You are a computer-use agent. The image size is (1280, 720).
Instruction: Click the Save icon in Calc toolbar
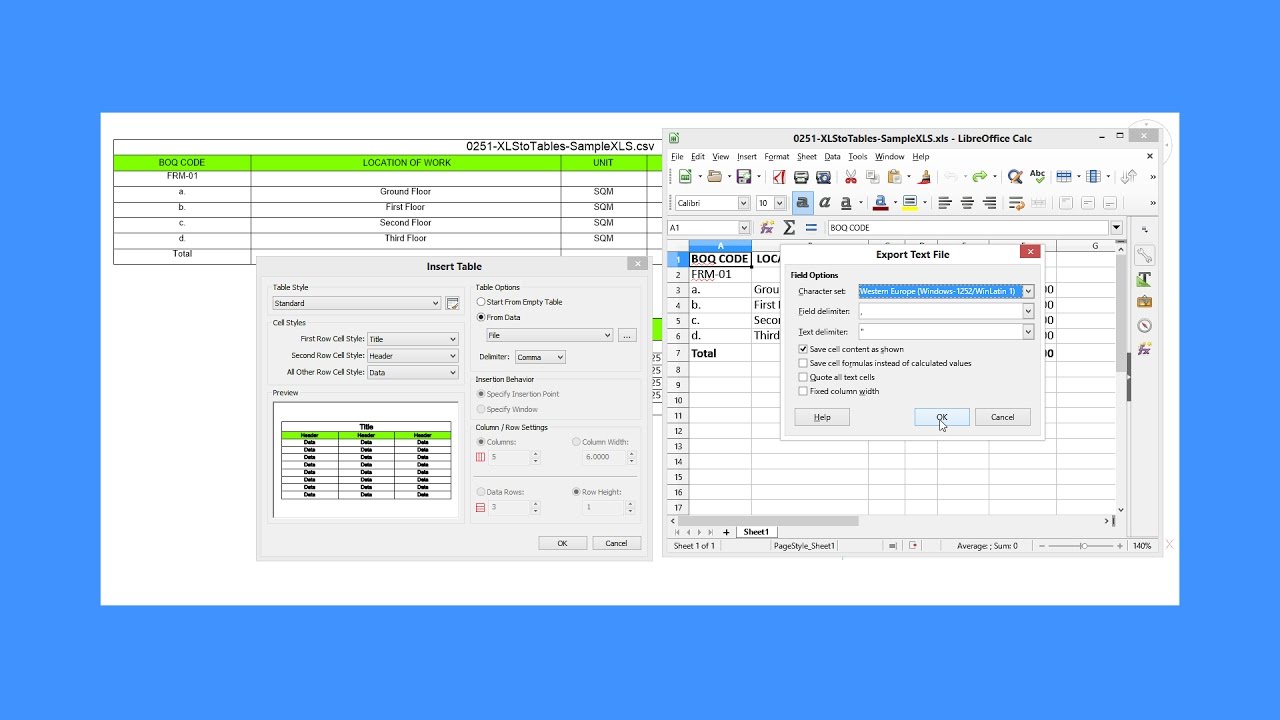click(743, 177)
